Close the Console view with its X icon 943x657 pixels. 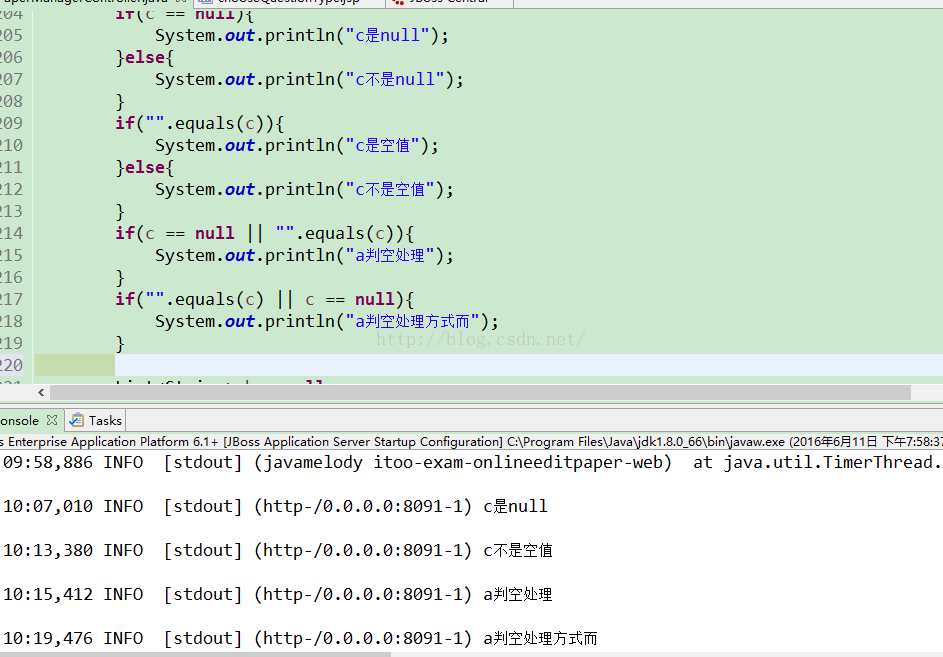(52, 420)
